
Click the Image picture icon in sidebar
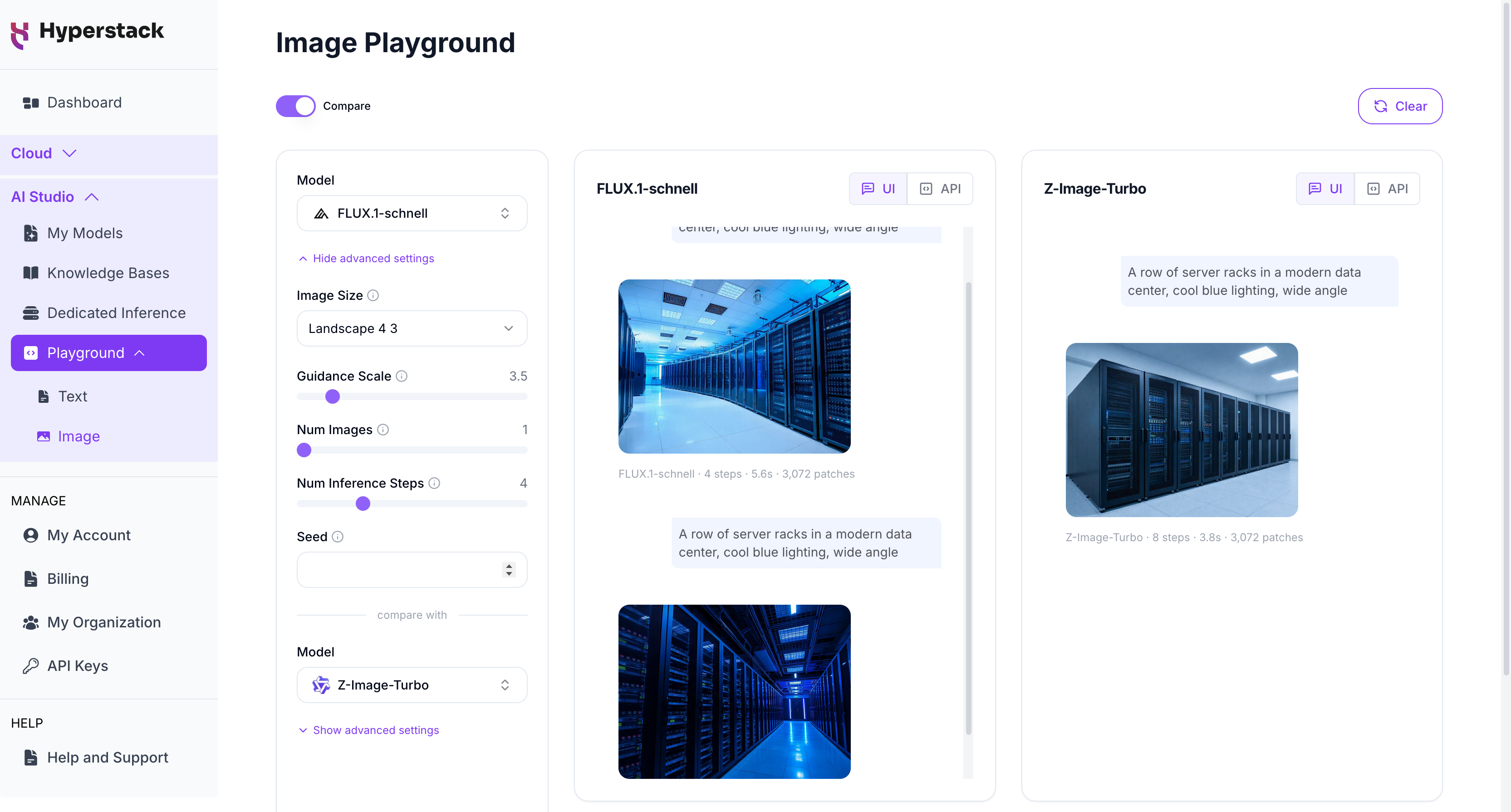click(x=44, y=436)
